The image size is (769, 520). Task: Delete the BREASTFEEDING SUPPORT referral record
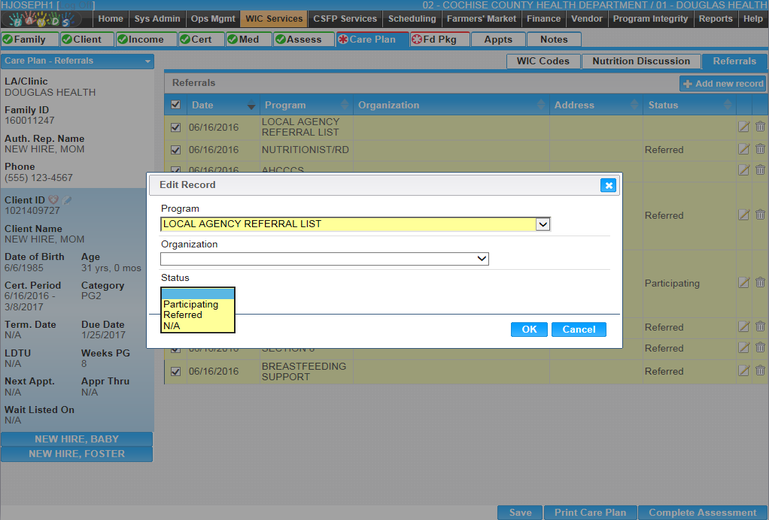760,371
